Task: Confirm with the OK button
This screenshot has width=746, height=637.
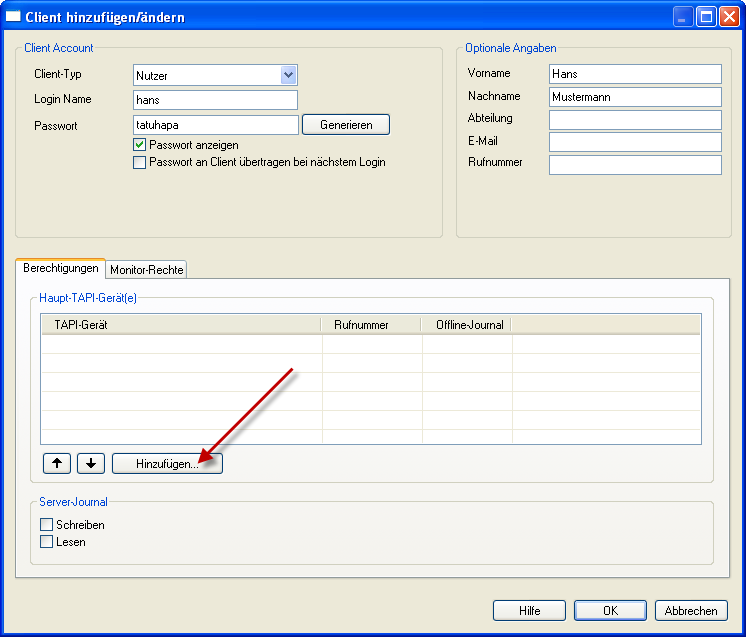Action: (x=610, y=611)
